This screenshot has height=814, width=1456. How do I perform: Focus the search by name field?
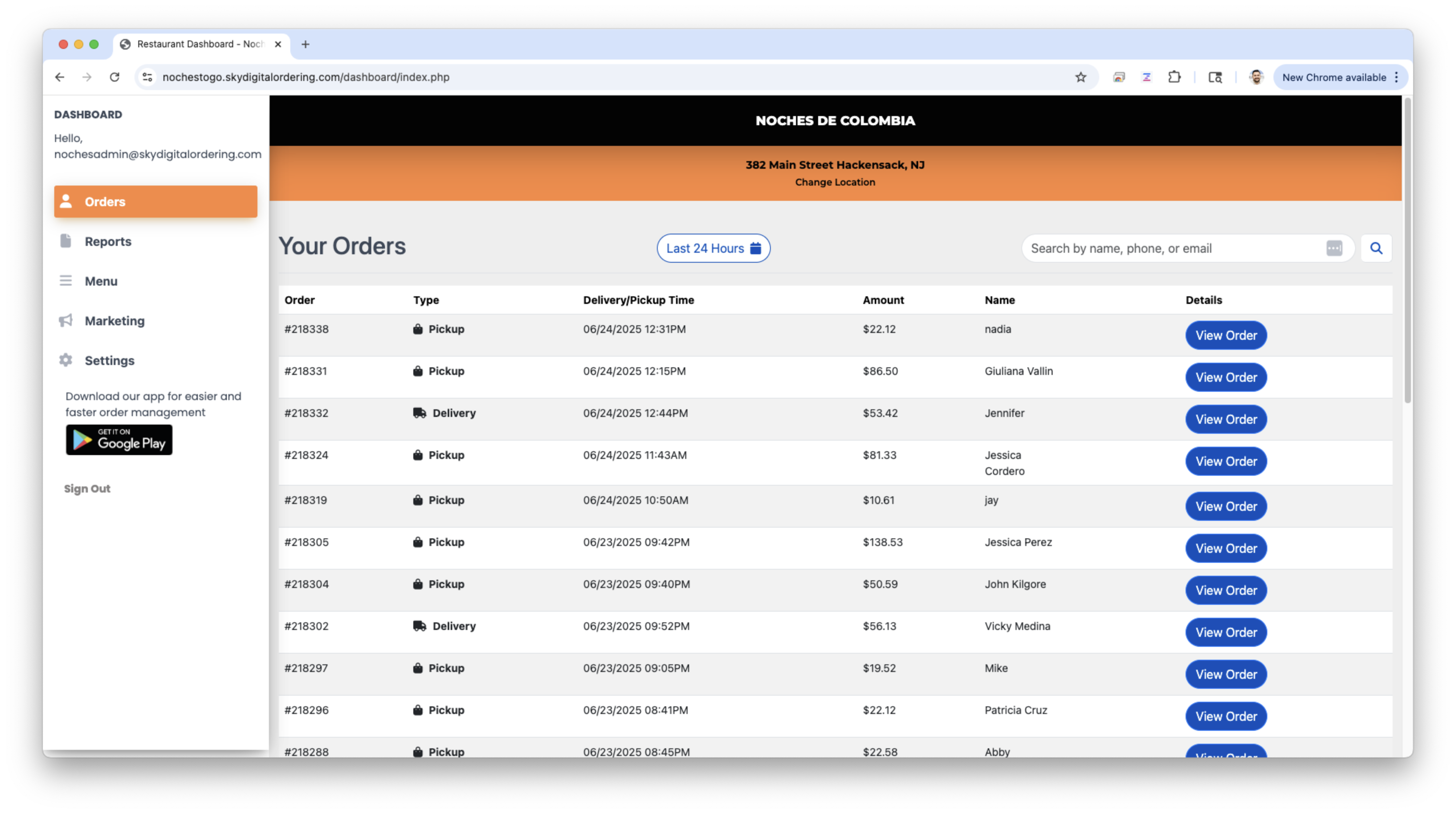1170,248
